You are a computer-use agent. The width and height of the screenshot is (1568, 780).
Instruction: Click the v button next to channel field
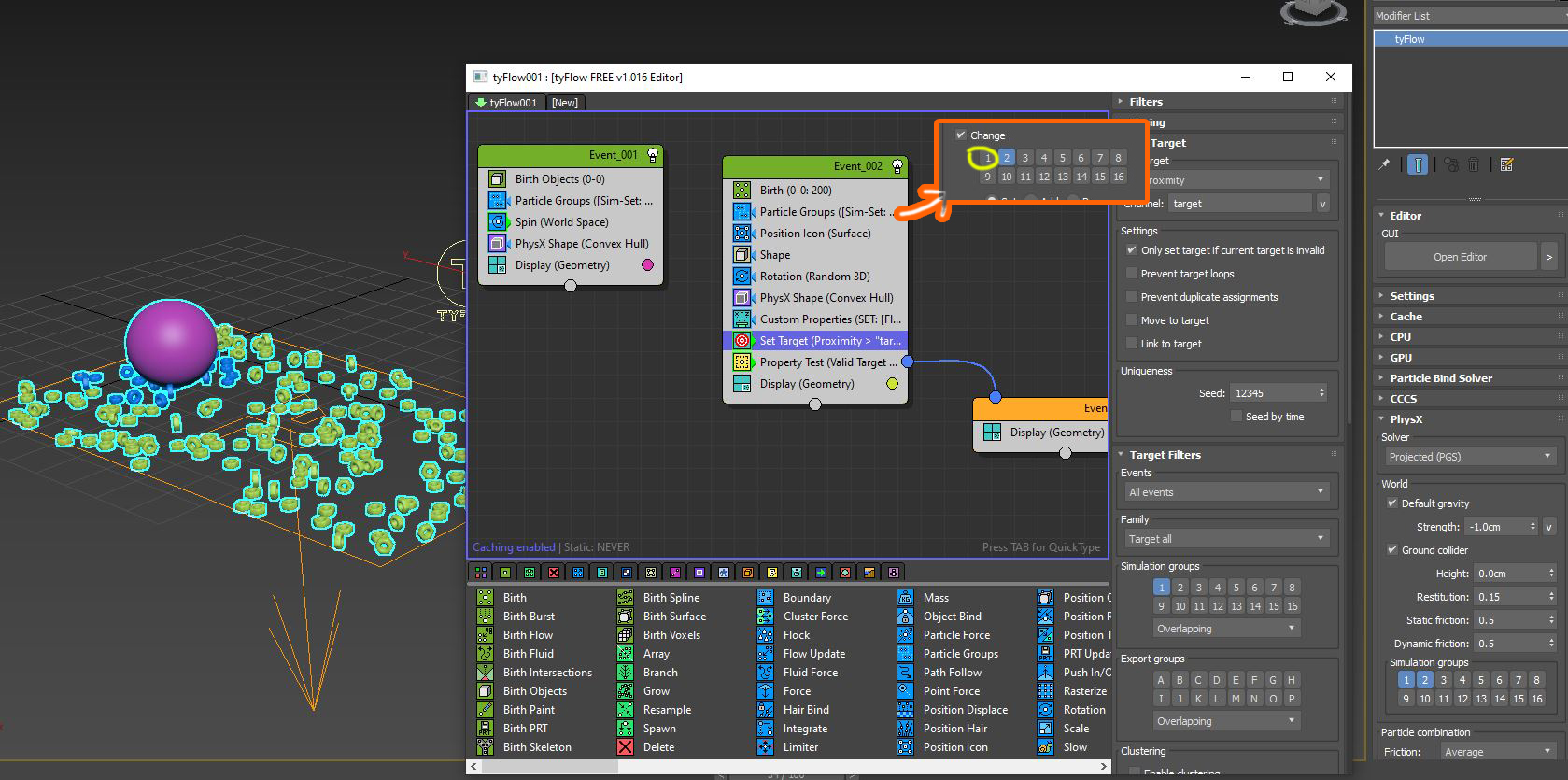1323,204
